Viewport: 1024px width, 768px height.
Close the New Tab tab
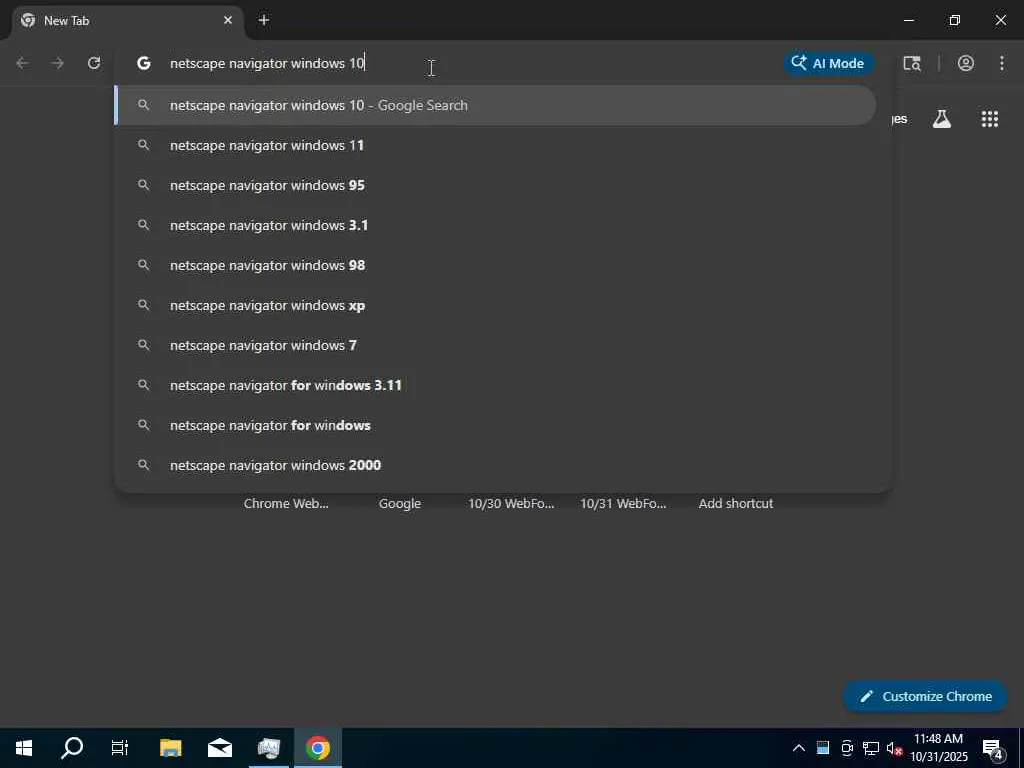pyautogui.click(x=228, y=20)
